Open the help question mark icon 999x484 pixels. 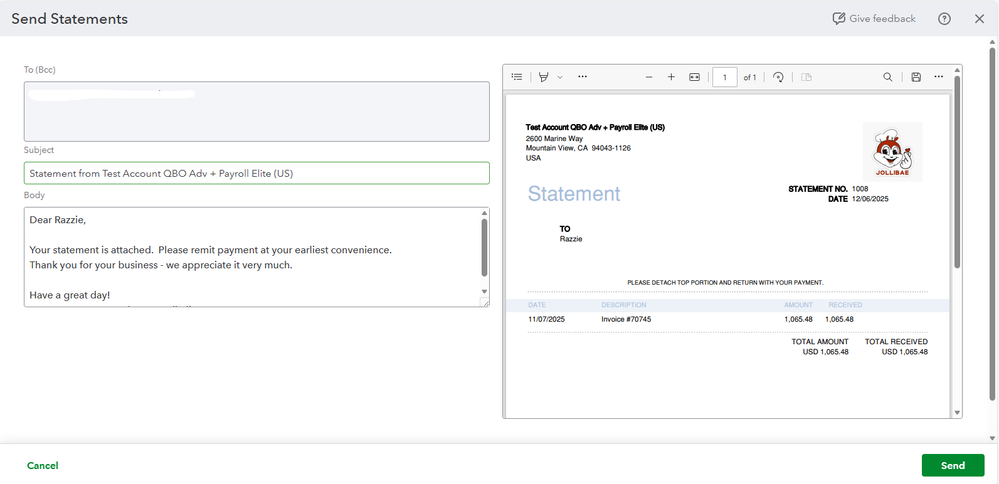[x=944, y=19]
